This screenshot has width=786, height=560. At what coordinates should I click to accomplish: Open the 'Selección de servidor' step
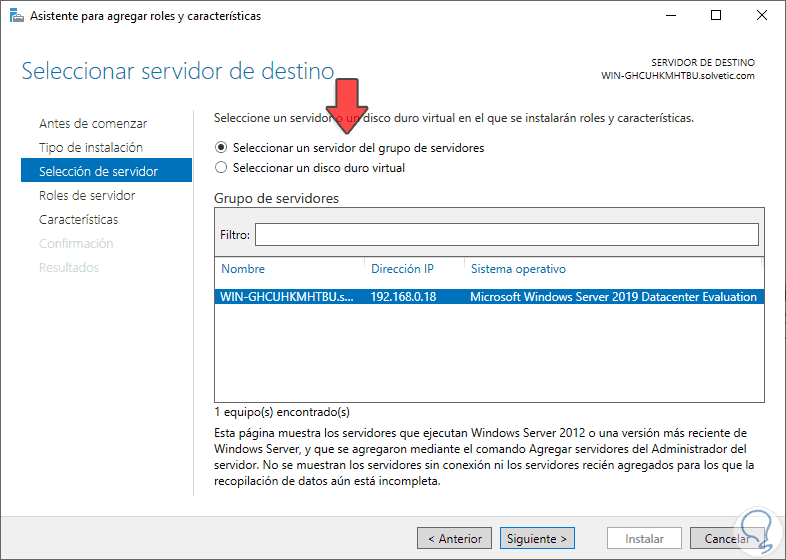point(106,171)
